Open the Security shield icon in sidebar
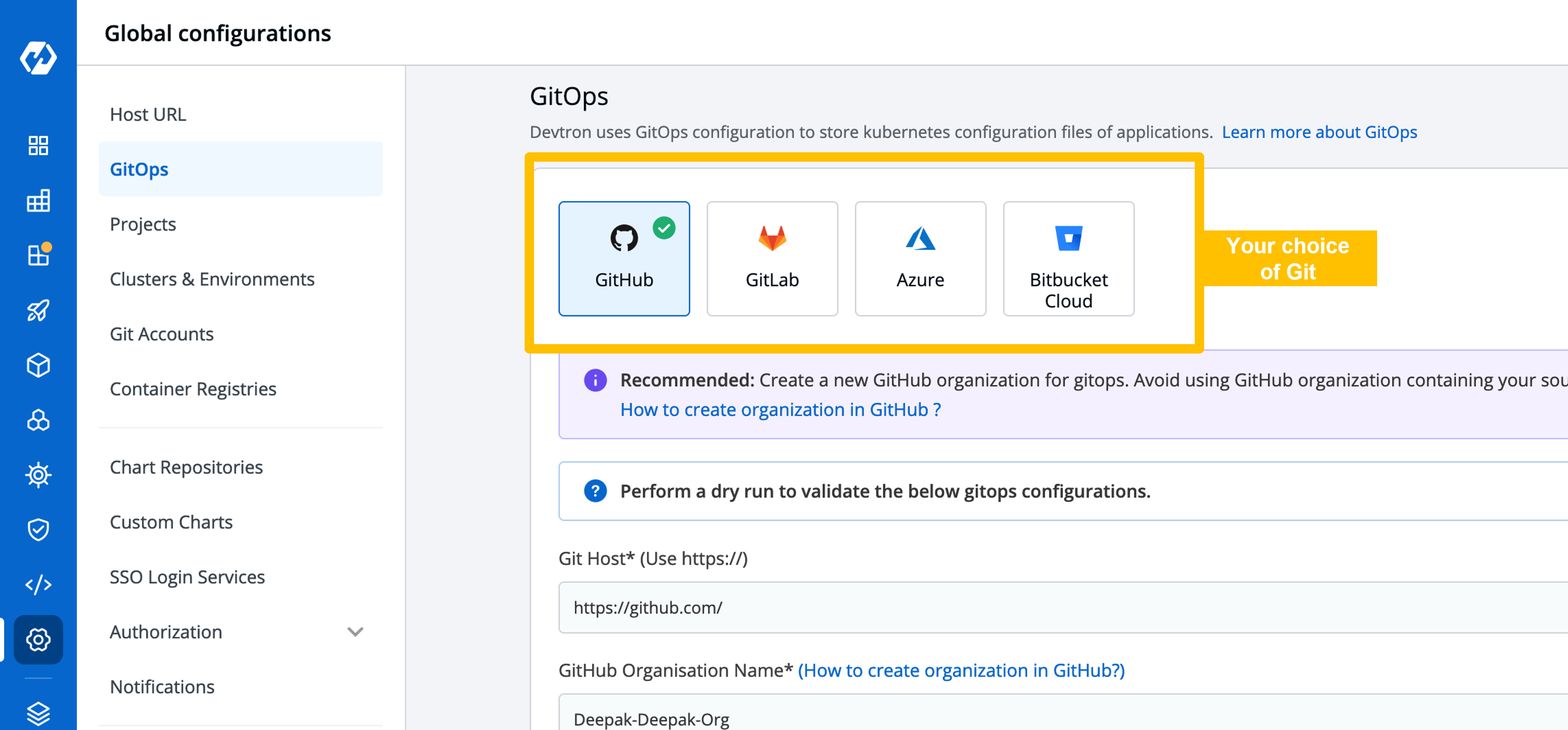The width and height of the screenshot is (1568, 730). 38,530
